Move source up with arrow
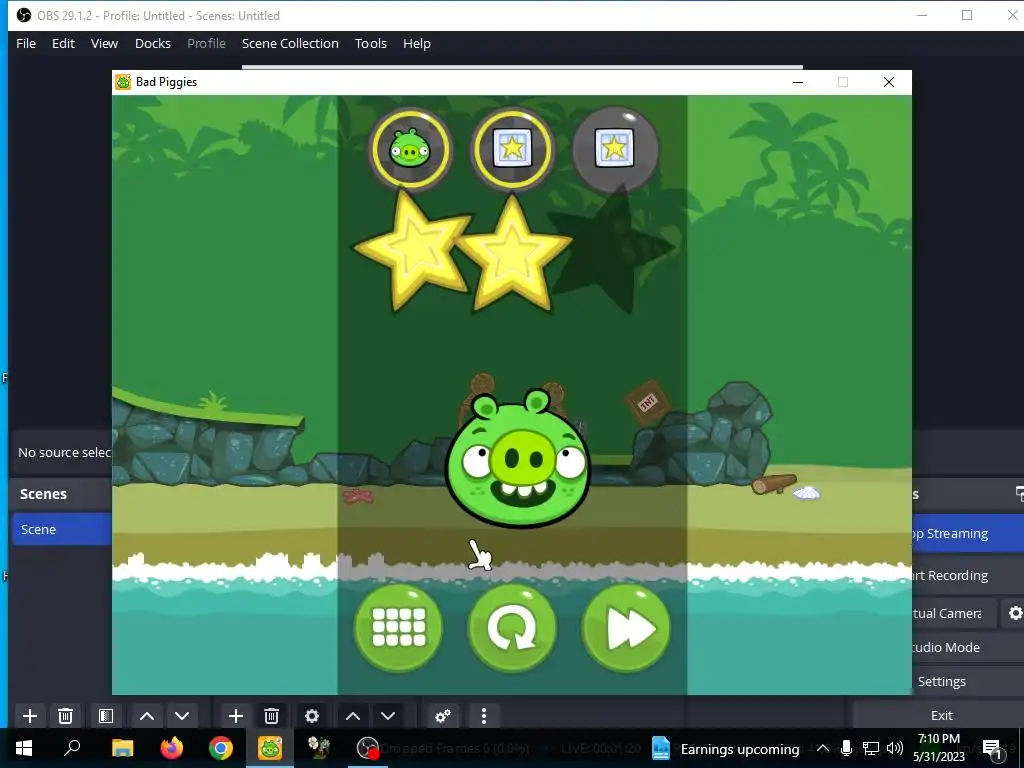Viewport: 1024px width, 768px height. (353, 716)
